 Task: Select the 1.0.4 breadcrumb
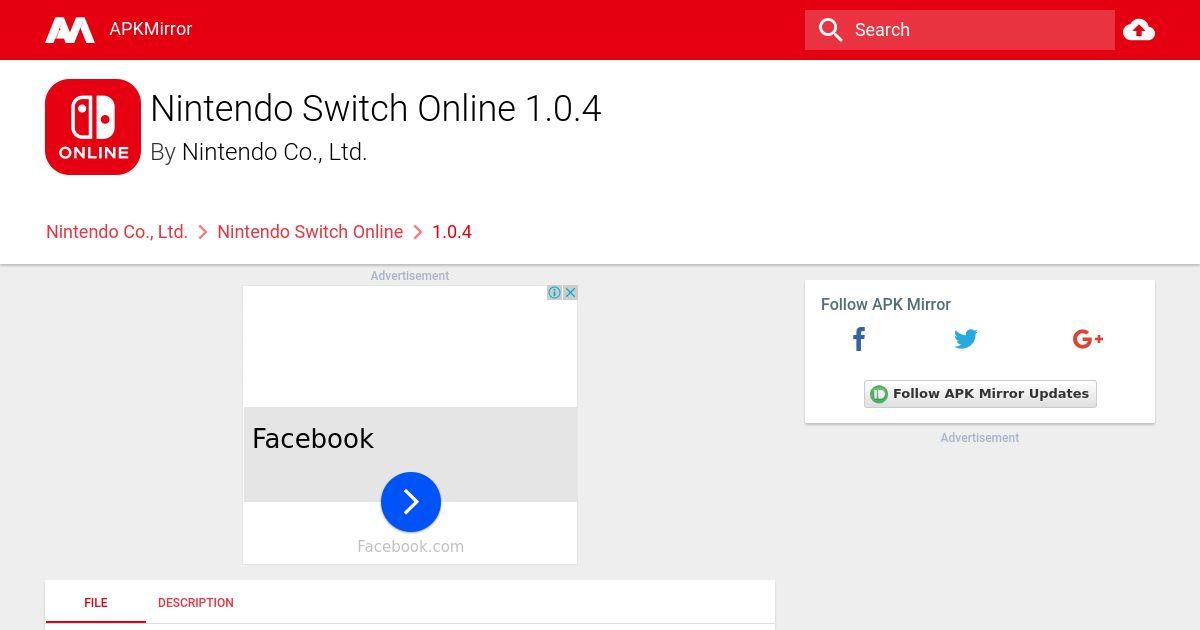coord(452,232)
